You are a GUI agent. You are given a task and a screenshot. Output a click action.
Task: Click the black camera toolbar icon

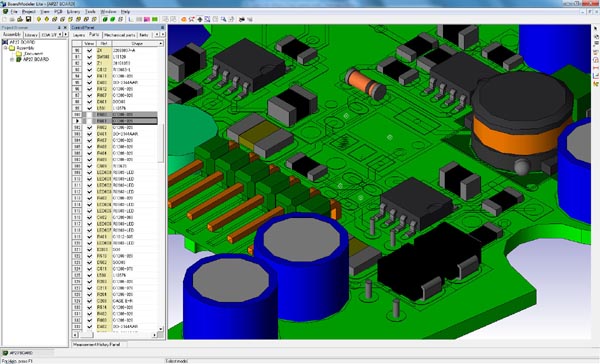point(242,19)
